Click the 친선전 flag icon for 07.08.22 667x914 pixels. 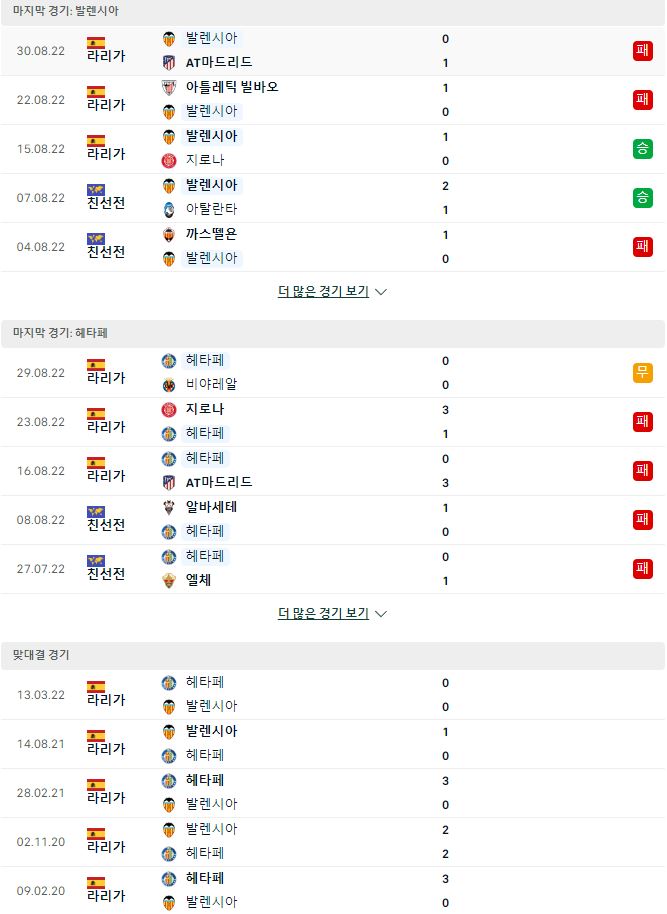tap(96, 189)
